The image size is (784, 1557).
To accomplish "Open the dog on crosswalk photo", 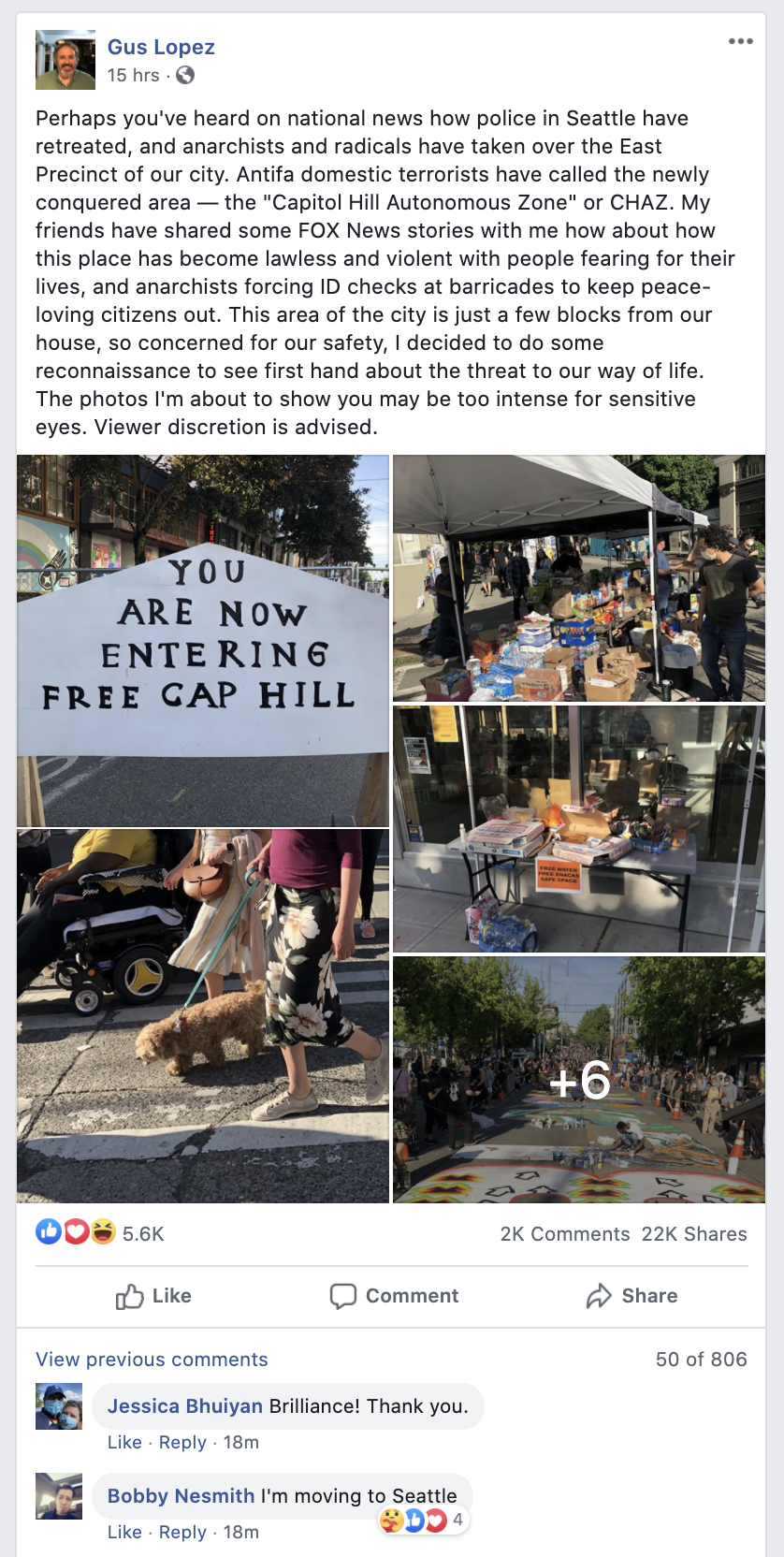I will coord(203,1016).
